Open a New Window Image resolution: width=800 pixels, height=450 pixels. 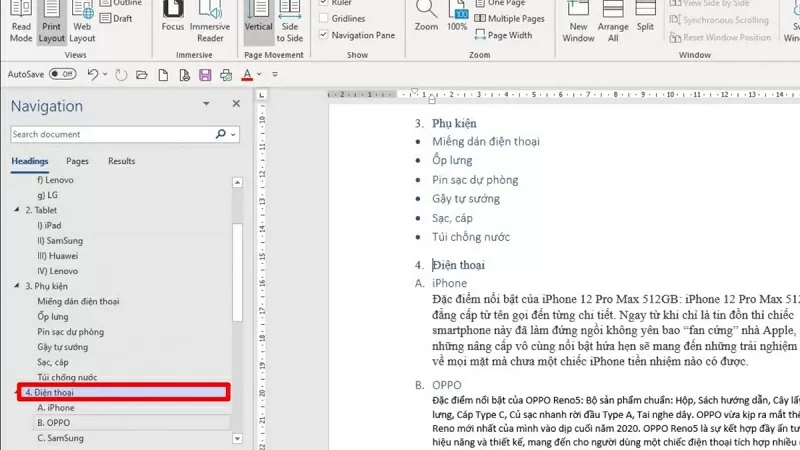tap(578, 22)
